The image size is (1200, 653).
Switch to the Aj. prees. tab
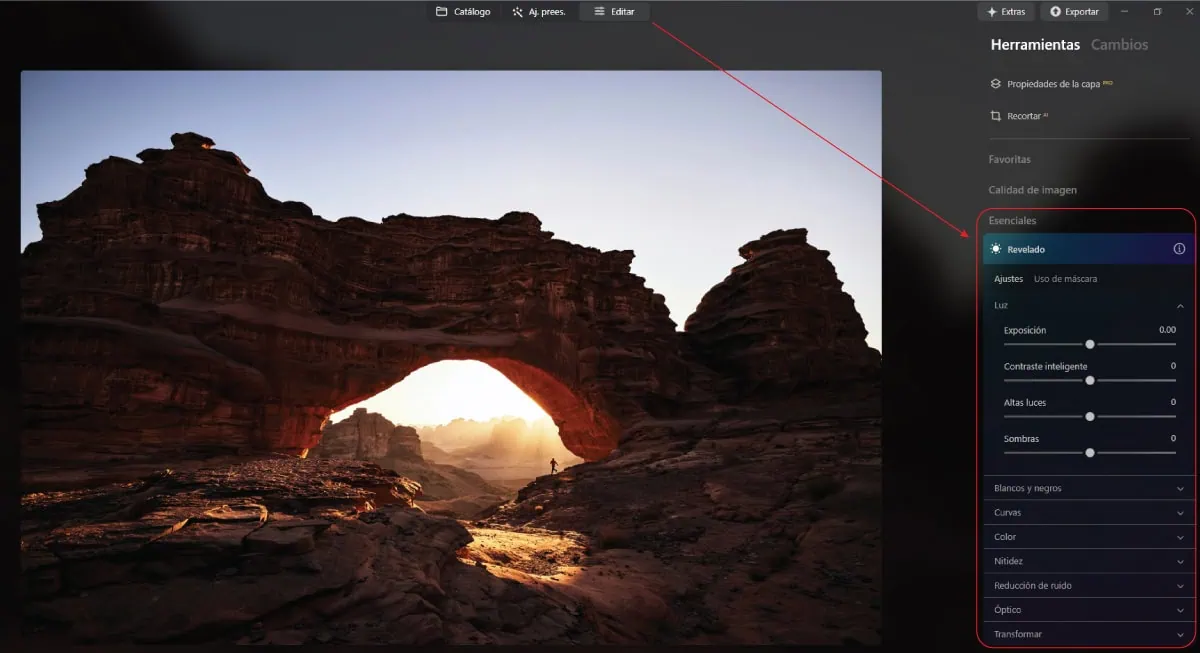pos(538,12)
